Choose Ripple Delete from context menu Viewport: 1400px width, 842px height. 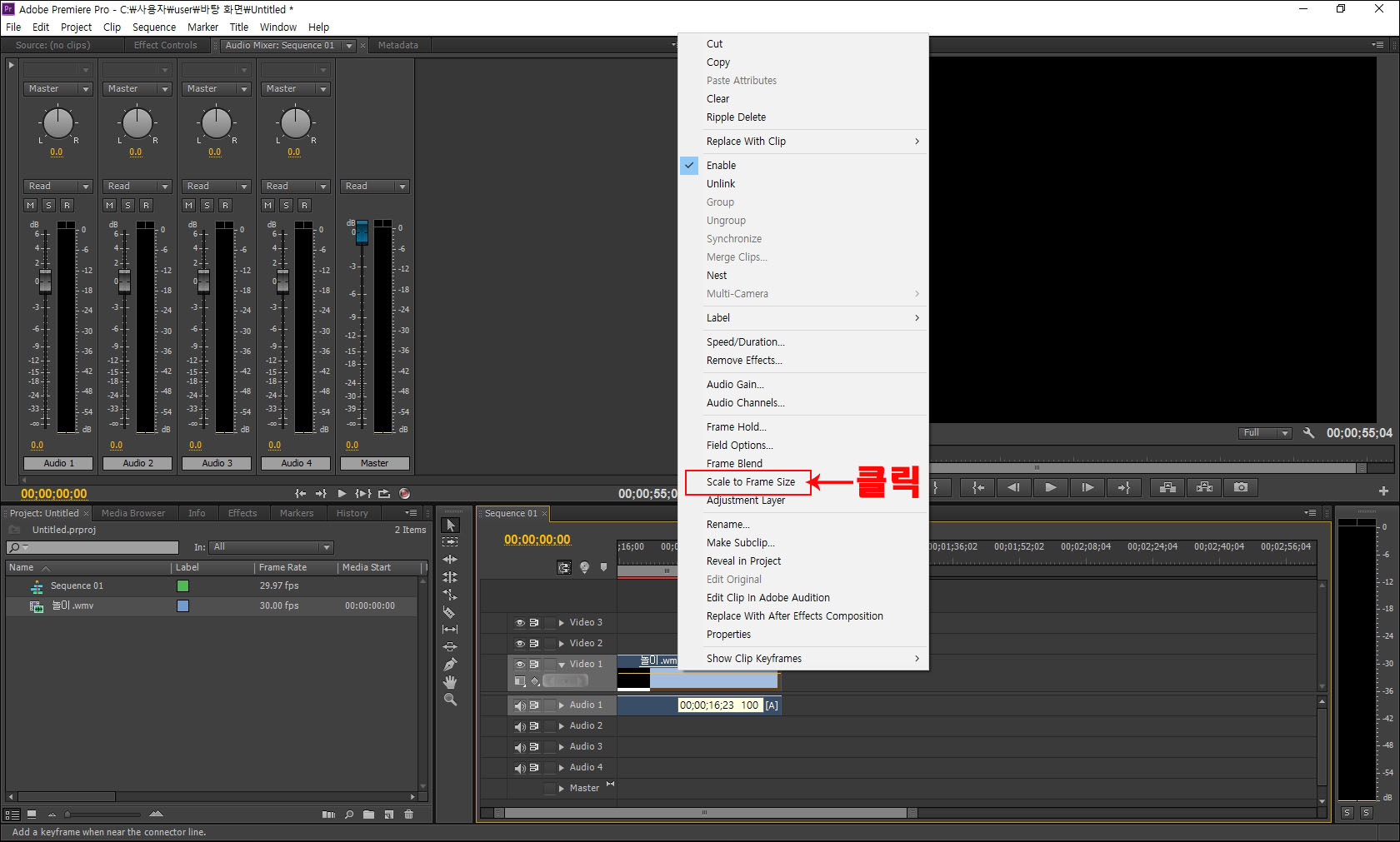(x=736, y=117)
